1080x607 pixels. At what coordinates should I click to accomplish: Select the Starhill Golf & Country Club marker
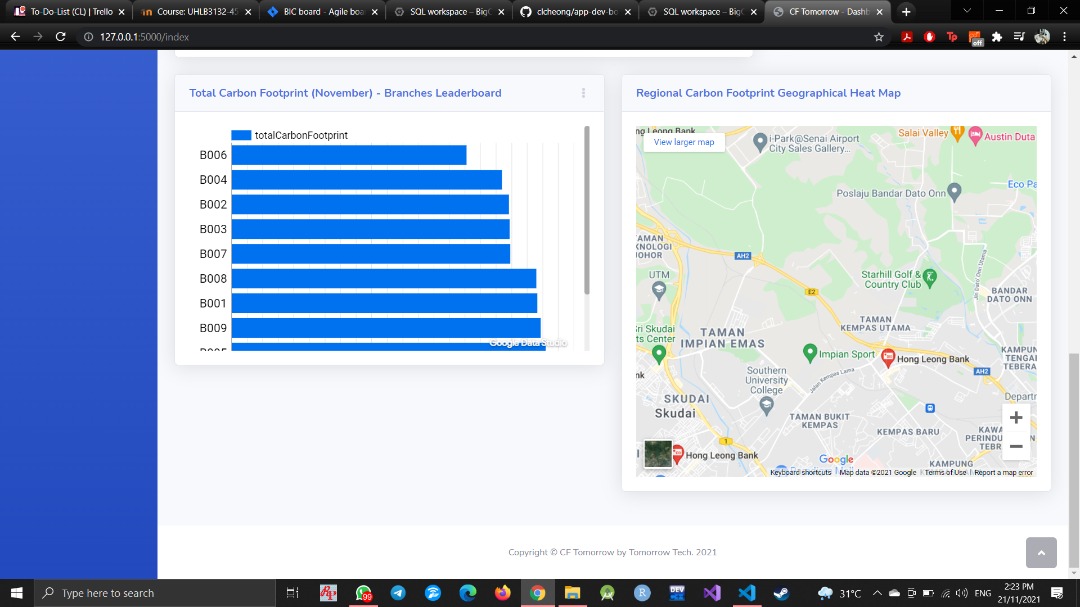[x=930, y=278]
